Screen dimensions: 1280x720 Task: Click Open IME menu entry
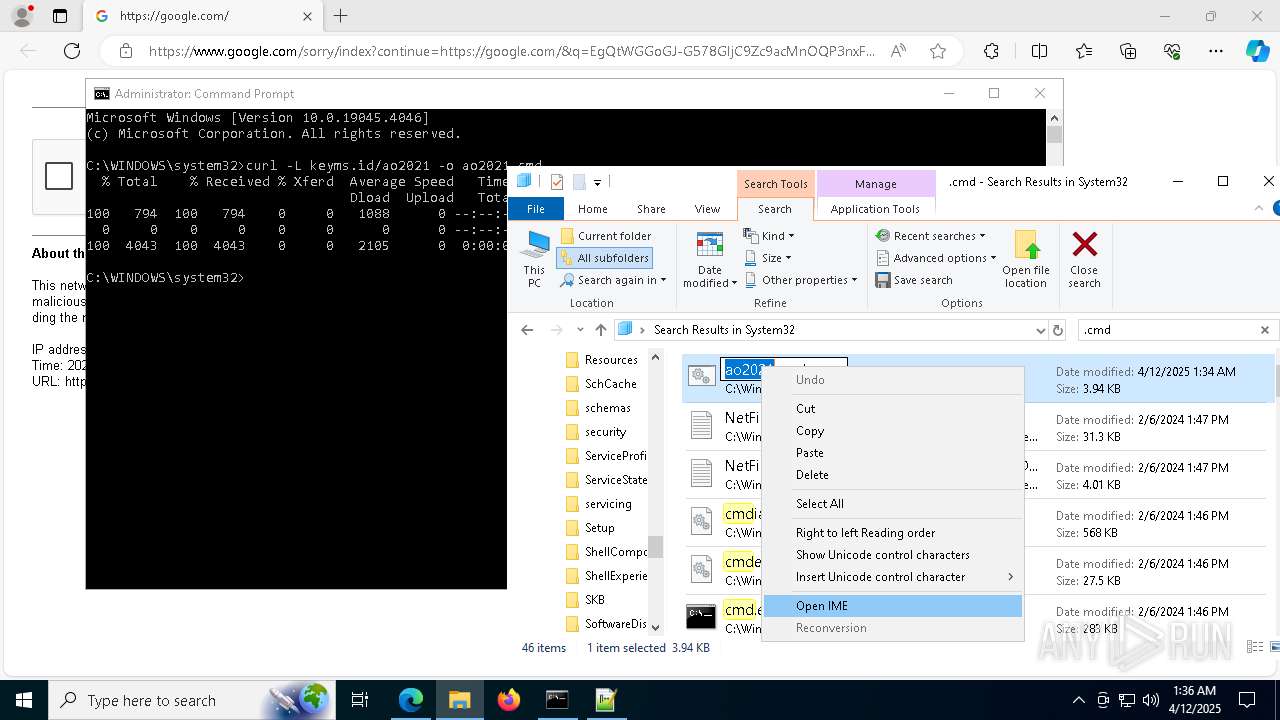point(893,606)
